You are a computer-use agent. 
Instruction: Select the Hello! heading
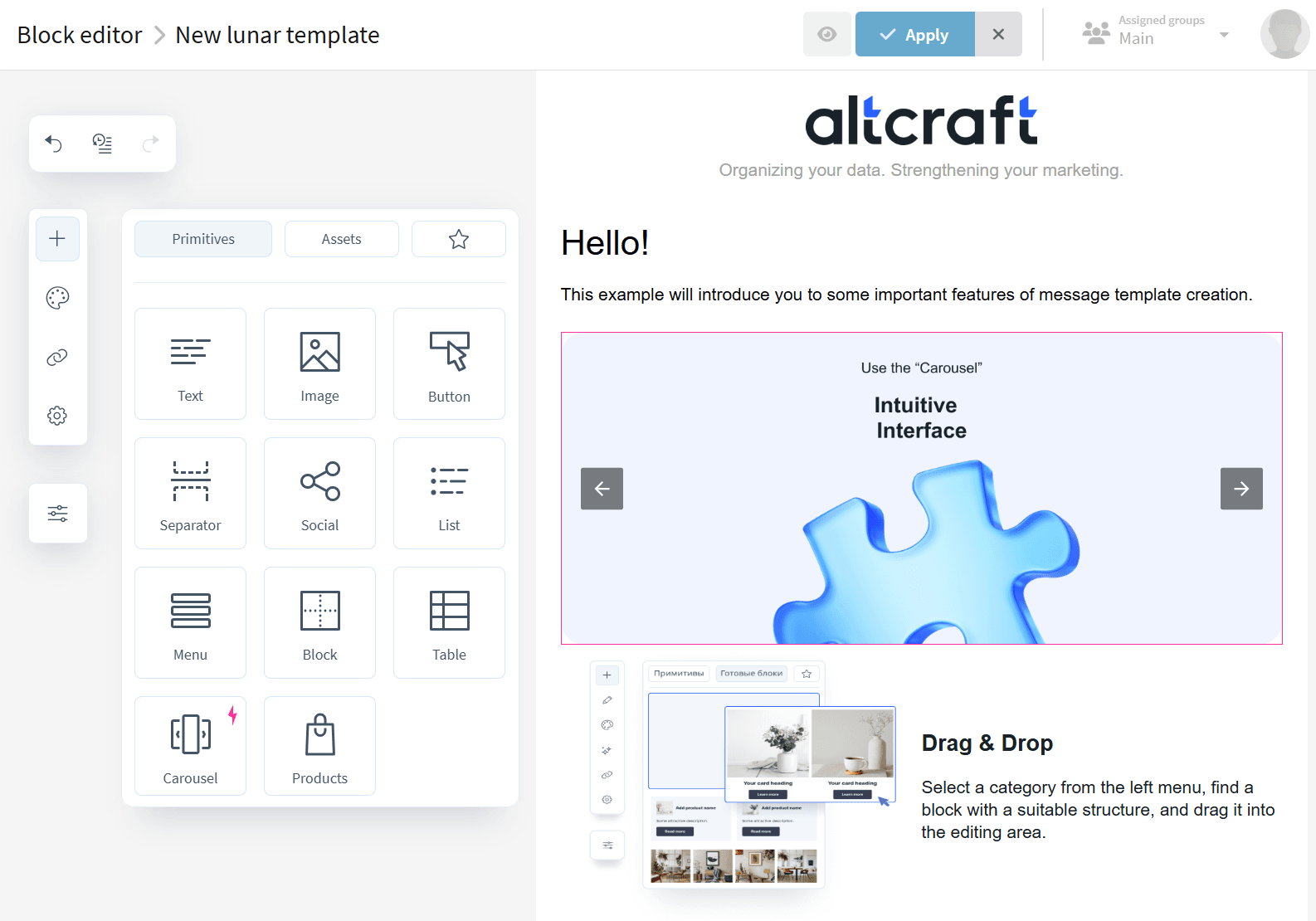[605, 243]
